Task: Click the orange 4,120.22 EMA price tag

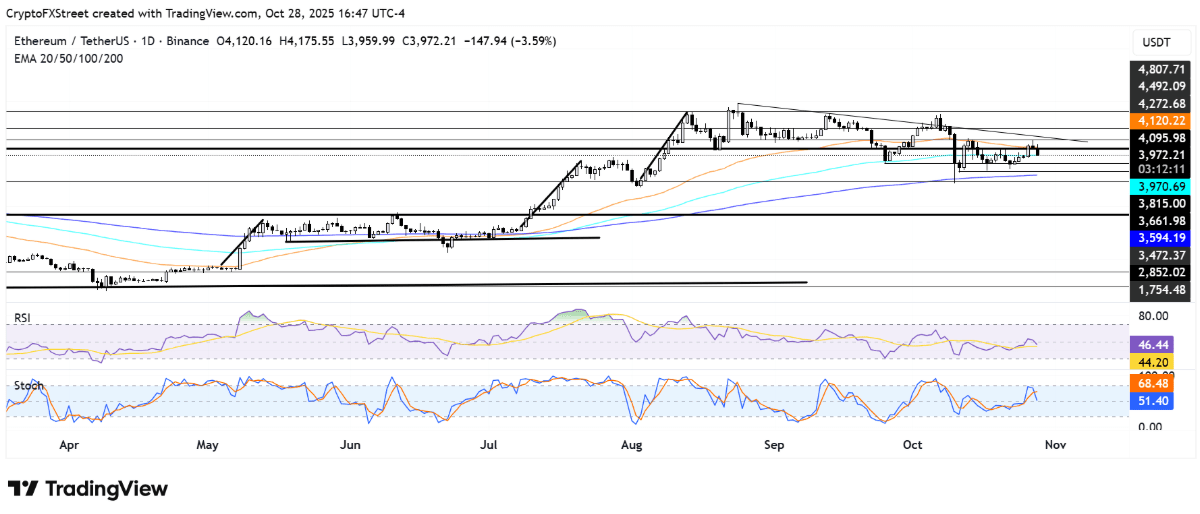Action: [1160, 120]
